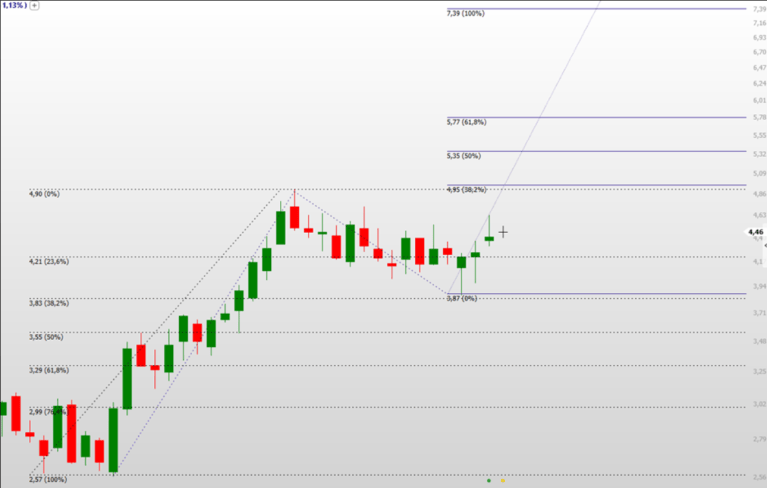
Task: Click the 5,77 (61,8%) extension level label
Action: pos(466,122)
